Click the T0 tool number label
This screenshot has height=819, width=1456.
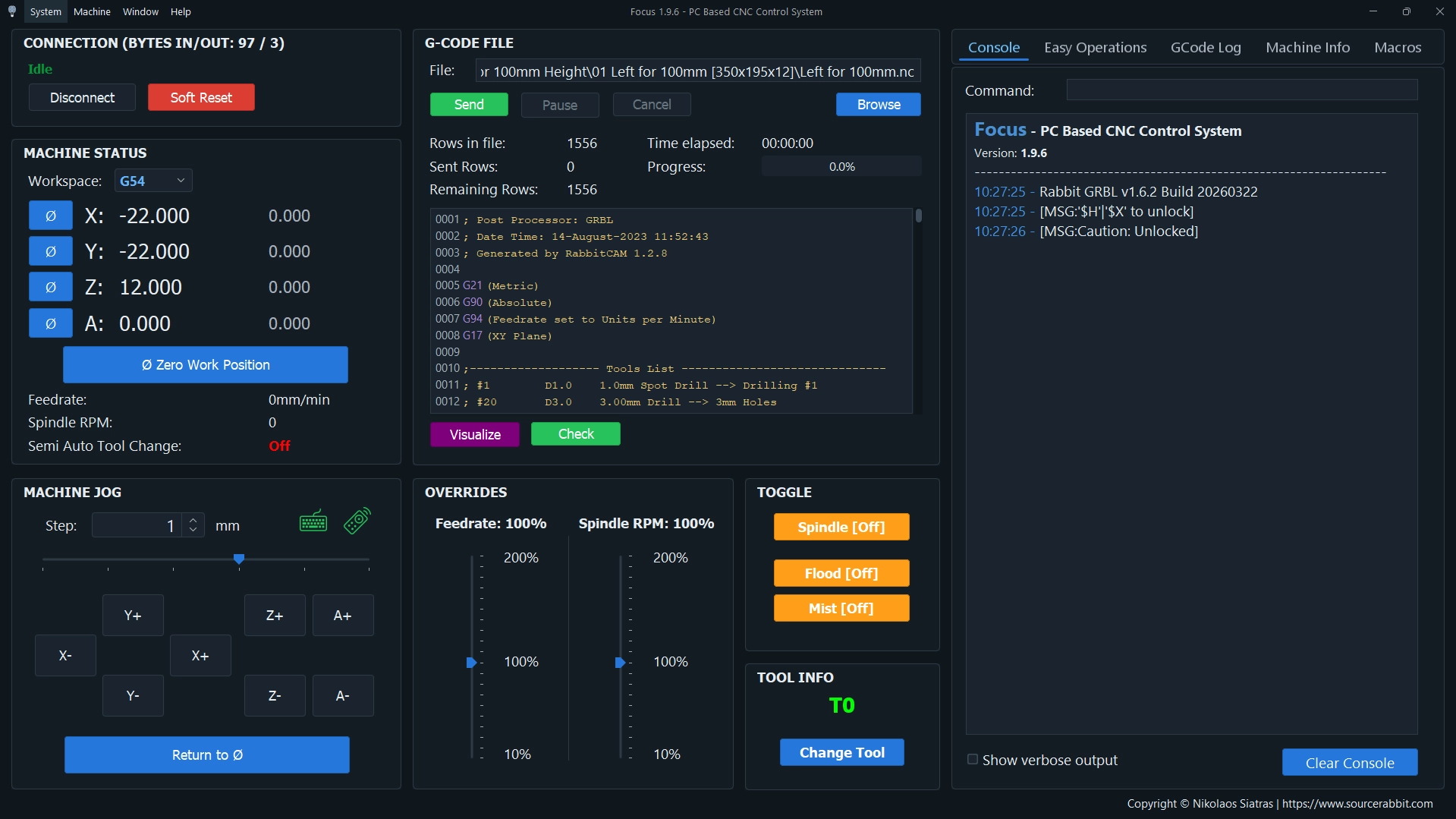tap(841, 705)
